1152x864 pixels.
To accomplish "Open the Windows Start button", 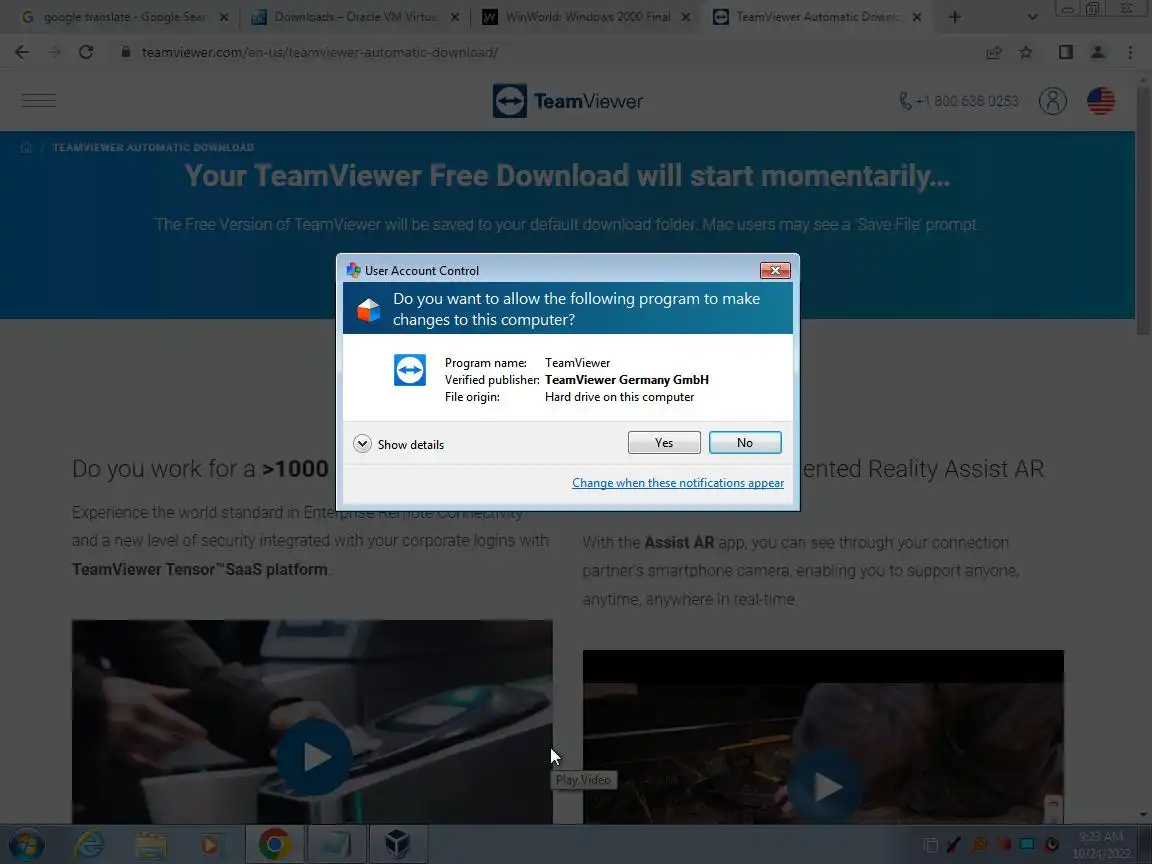I will pos(26,844).
